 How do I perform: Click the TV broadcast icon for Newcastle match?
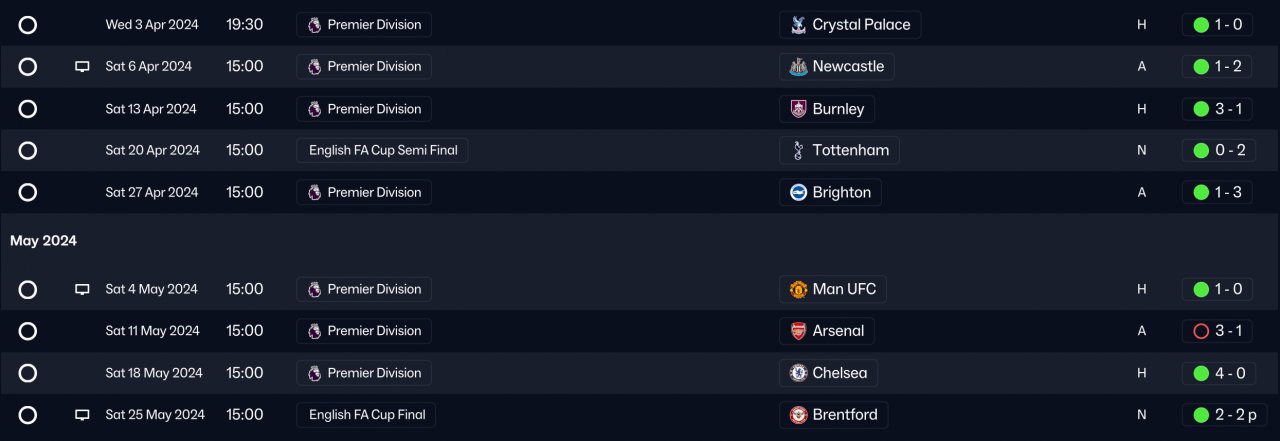82,67
